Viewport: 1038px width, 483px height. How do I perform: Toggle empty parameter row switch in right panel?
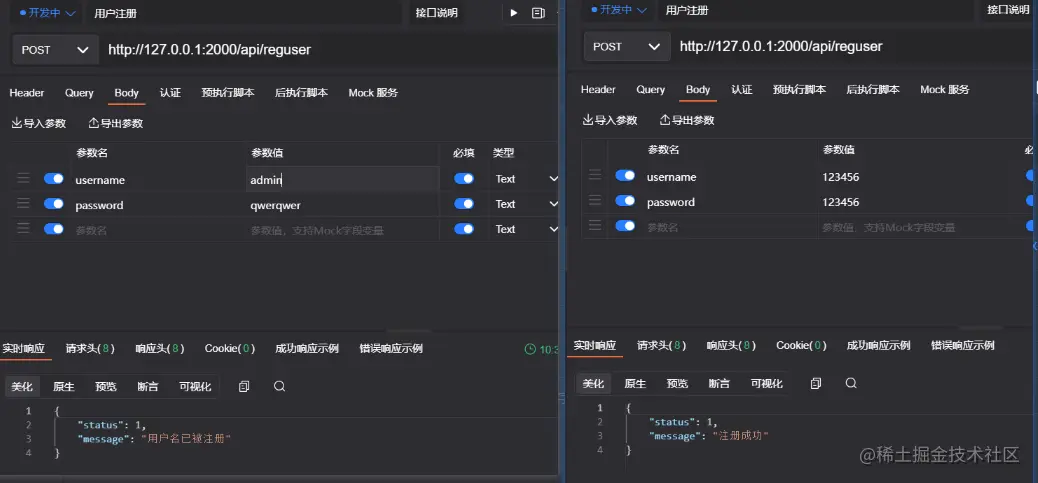coord(626,226)
